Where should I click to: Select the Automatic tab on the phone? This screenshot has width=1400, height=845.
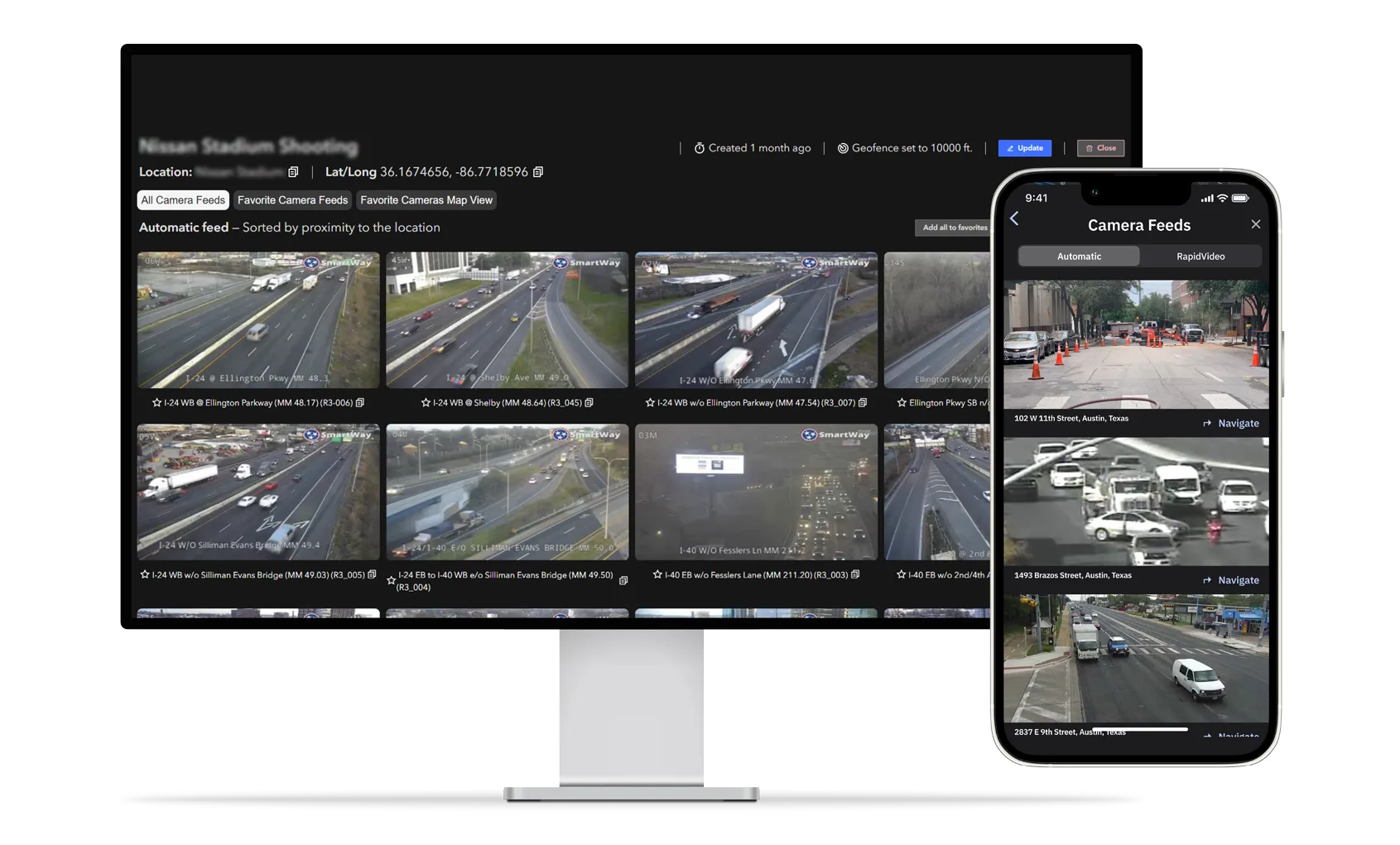coord(1079,257)
